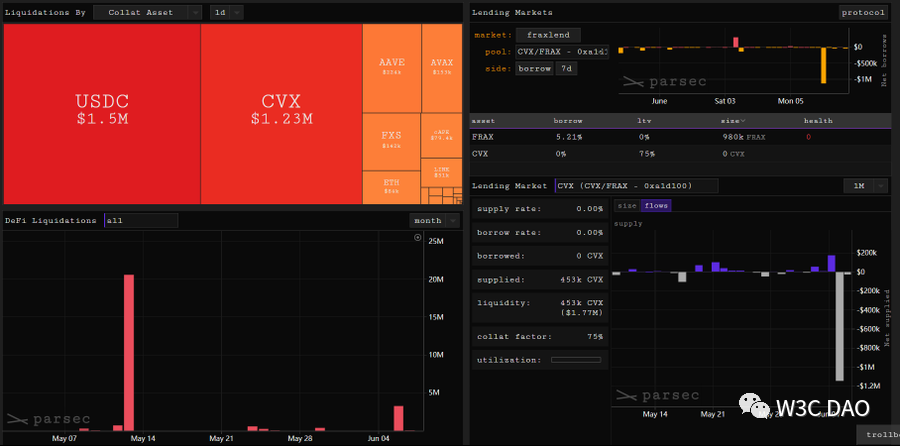Sort the table by health column
Image resolution: width=900 pixels, height=446 pixels.
pos(818,121)
